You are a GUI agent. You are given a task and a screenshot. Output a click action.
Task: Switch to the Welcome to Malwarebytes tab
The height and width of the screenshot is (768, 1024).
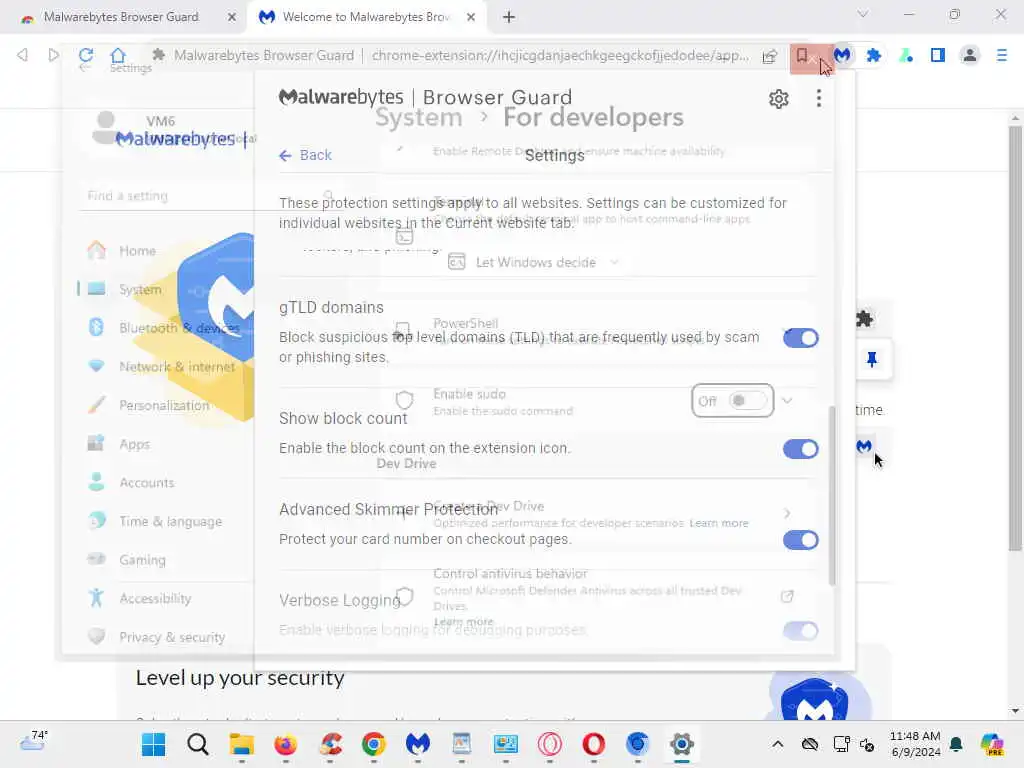click(366, 17)
